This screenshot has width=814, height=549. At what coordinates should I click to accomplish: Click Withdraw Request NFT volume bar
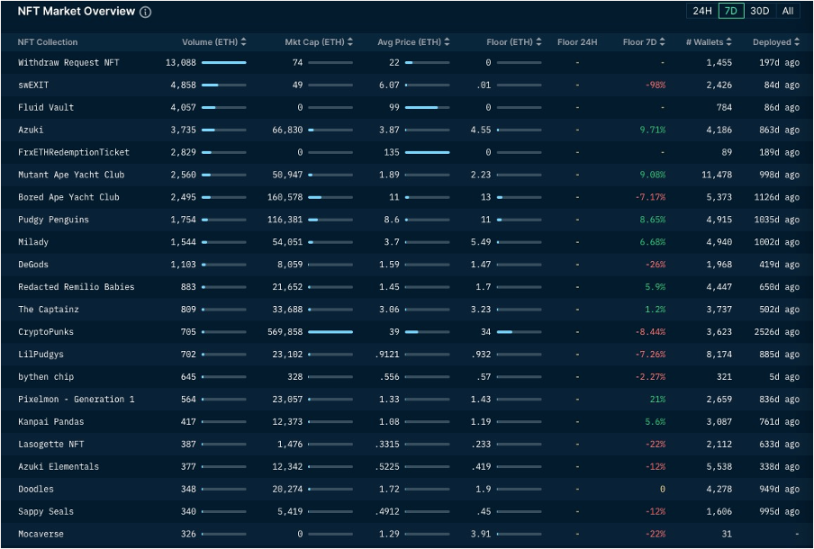click(x=224, y=62)
